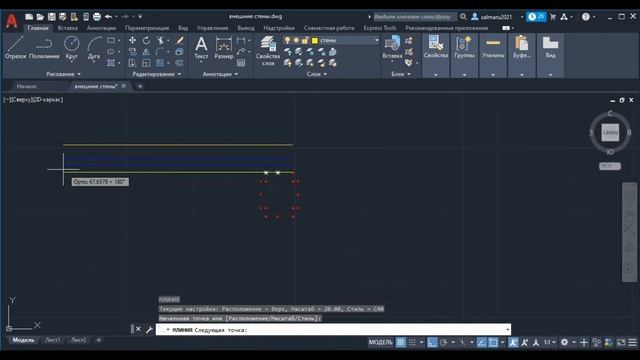Expand the Аннотации panel
Viewport: 640px width, 360px height.
point(220,74)
